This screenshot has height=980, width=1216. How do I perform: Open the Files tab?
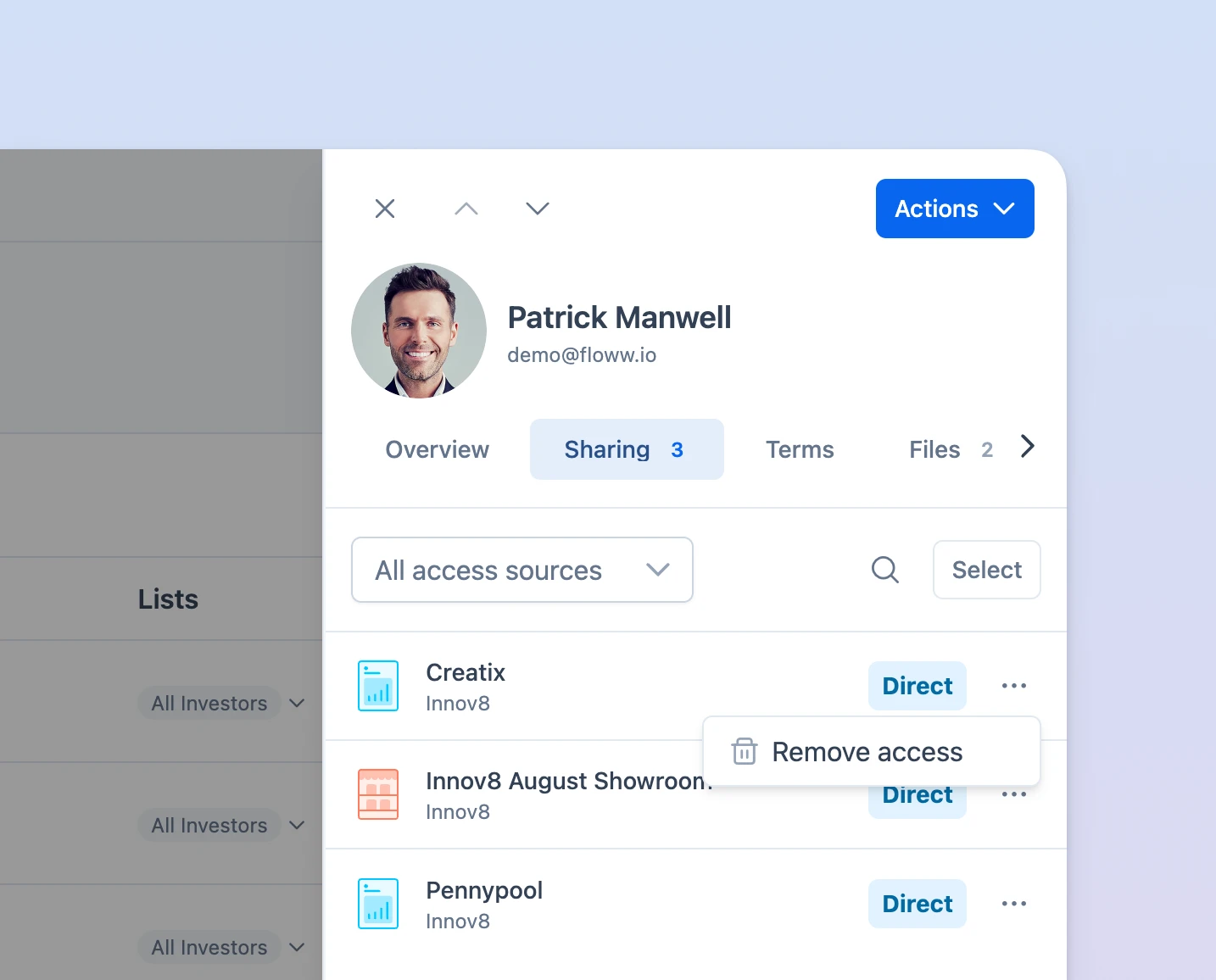(951, 449)
